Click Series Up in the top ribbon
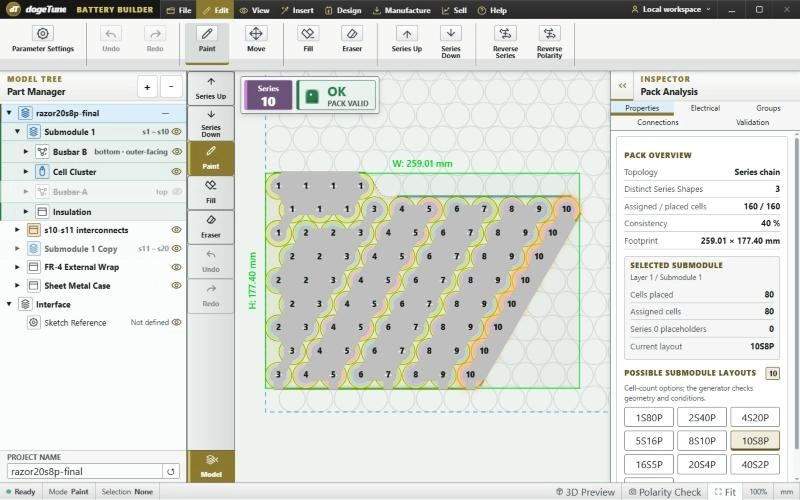Screen dimensions: 800x500 (407, 40)
